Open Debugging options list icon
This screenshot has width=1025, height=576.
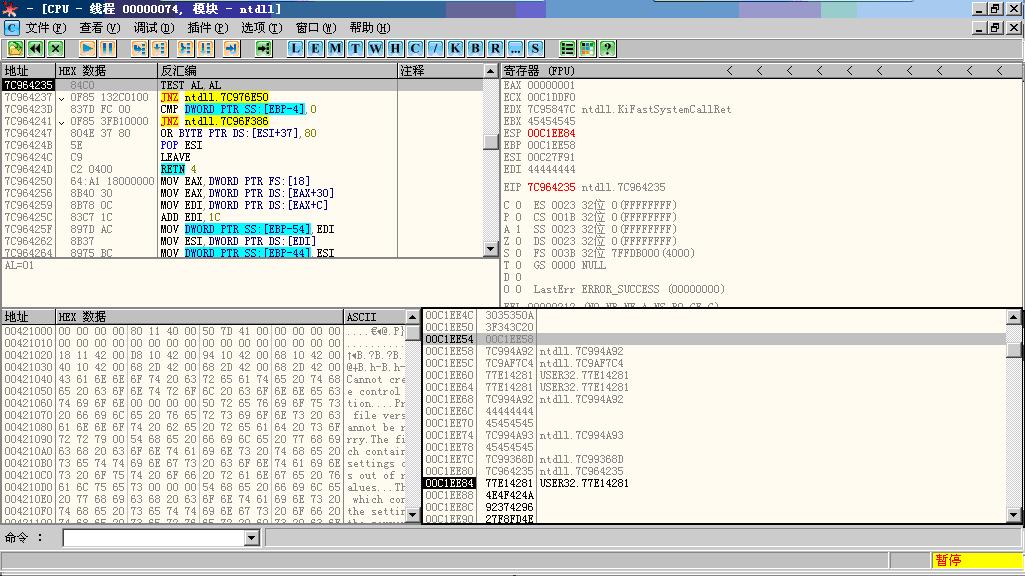pos(567,48)
